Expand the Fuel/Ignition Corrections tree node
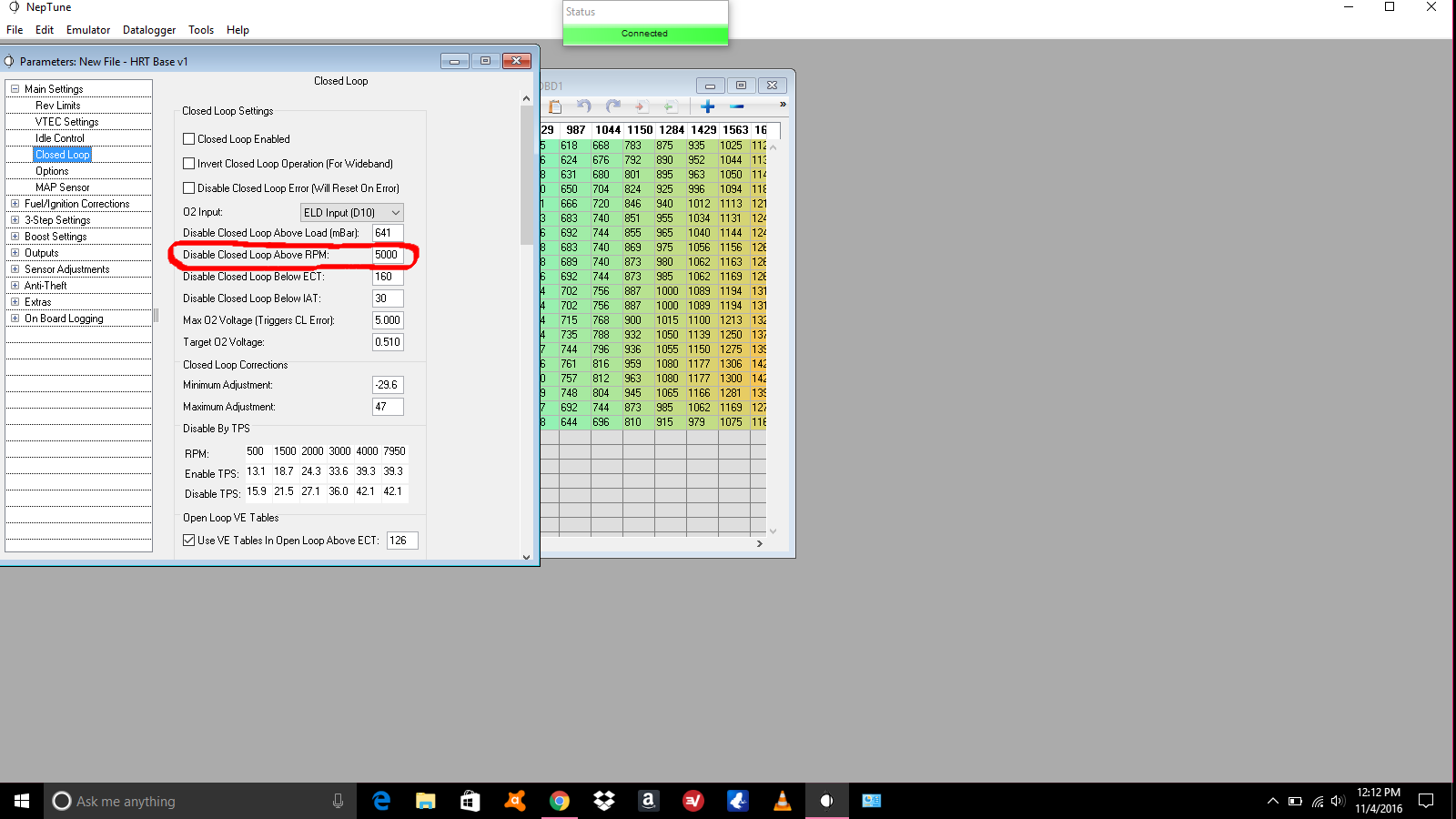The height and width of the screenshot is (819, 1456). pos(15,204)
